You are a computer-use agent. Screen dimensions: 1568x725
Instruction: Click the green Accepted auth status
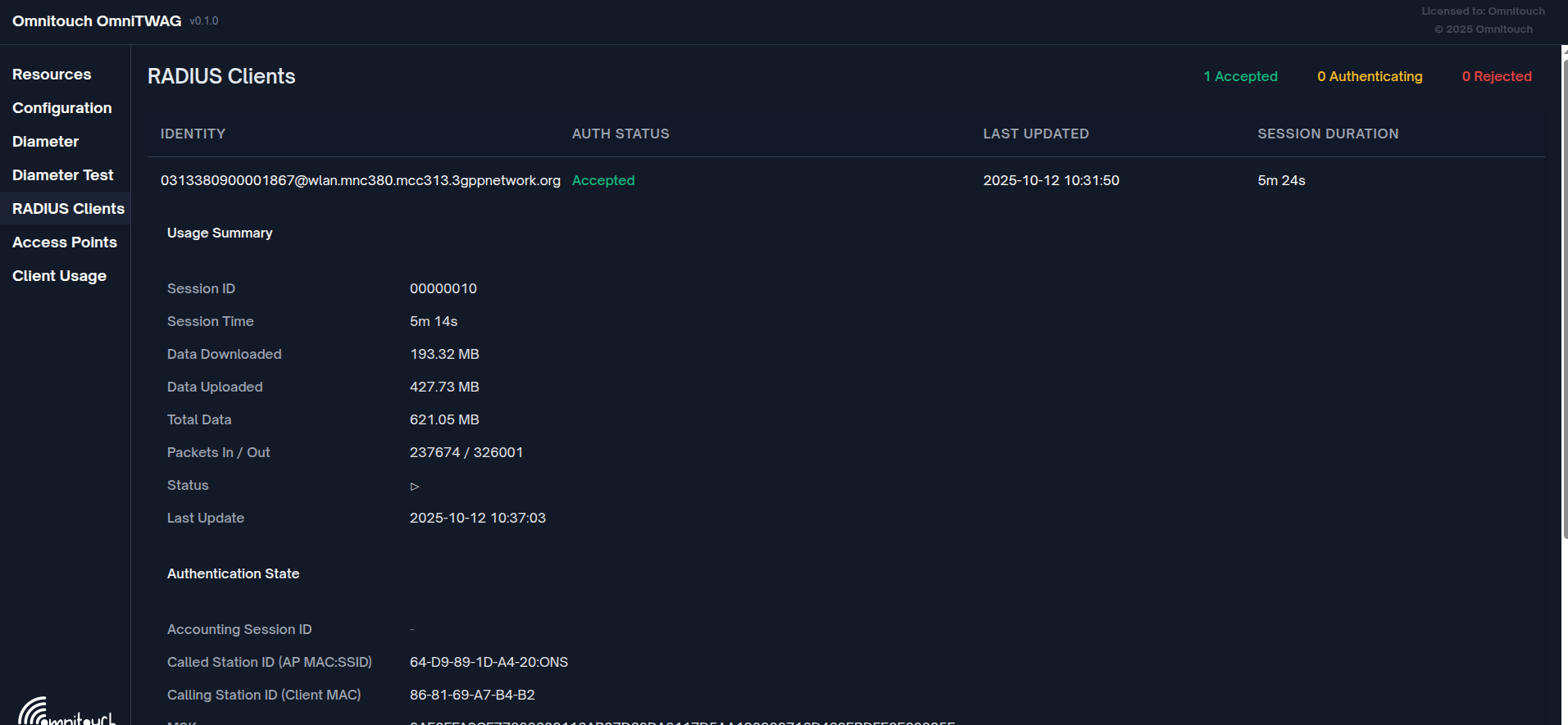click(x=603, y=180)
